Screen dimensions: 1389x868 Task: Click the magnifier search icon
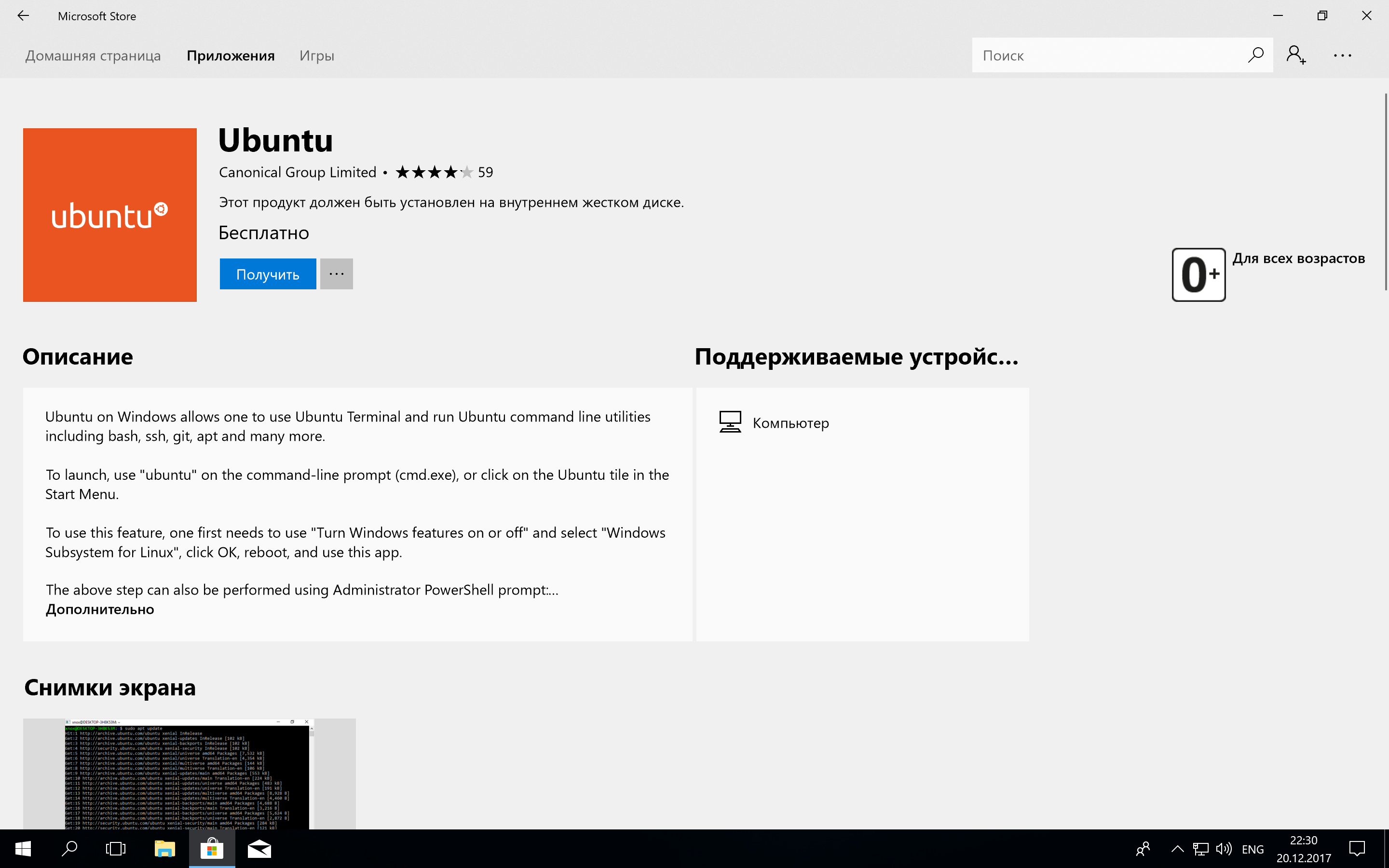coord(1255,55)
